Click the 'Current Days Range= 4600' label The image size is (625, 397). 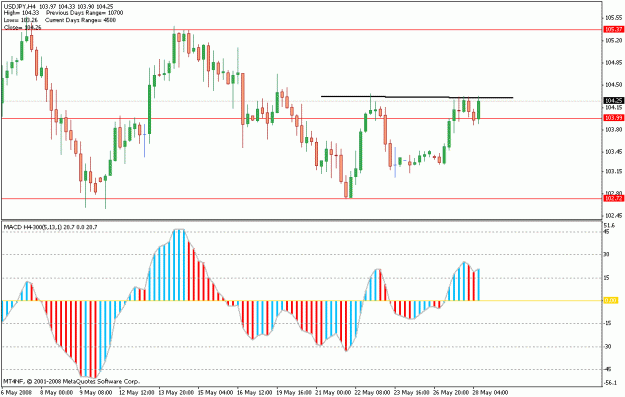tap(81, 20)
